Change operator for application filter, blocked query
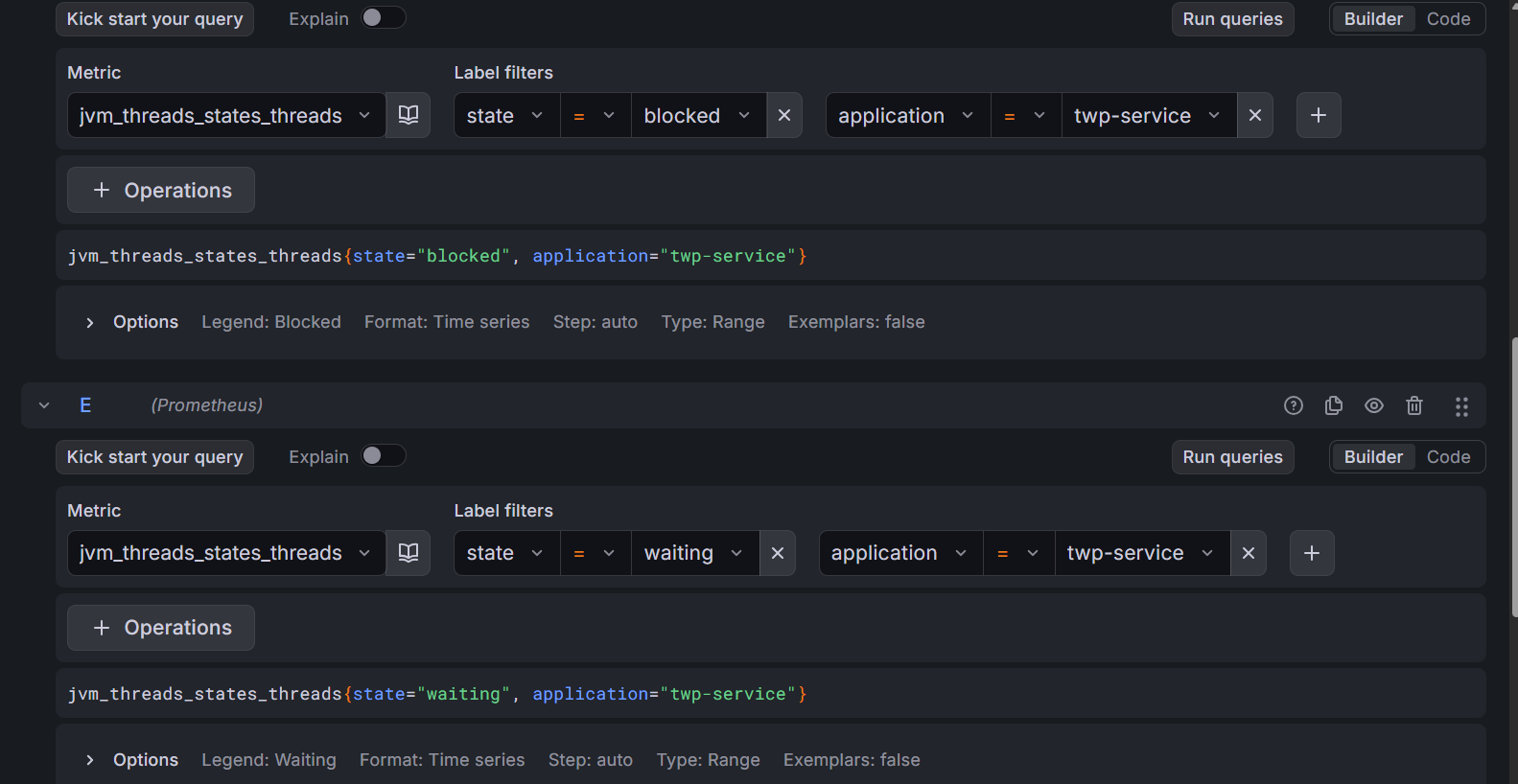 pos(1026,115)
